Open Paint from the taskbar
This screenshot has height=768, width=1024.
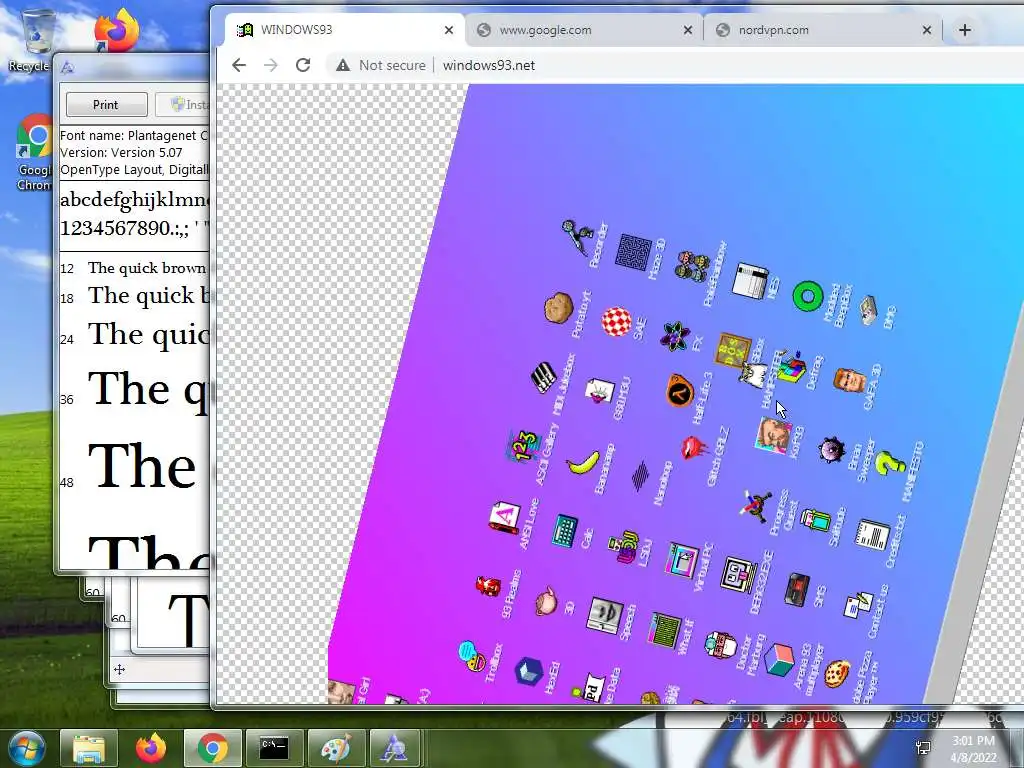[336, 748]
